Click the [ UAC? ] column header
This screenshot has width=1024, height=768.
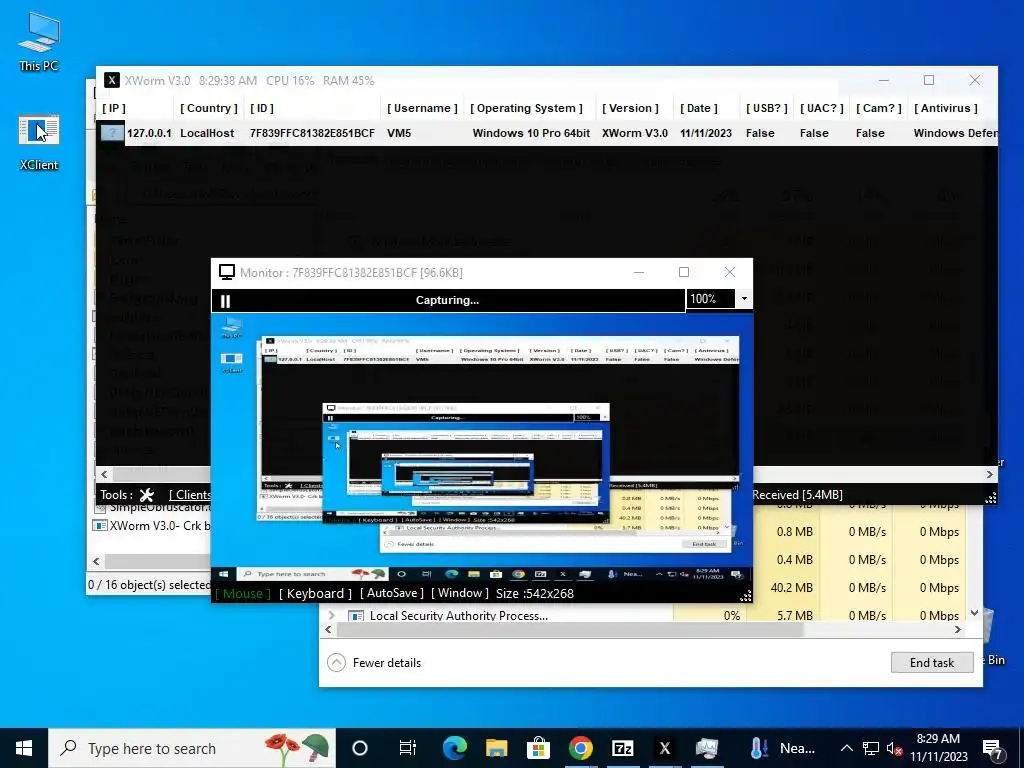tap(822, 108)
